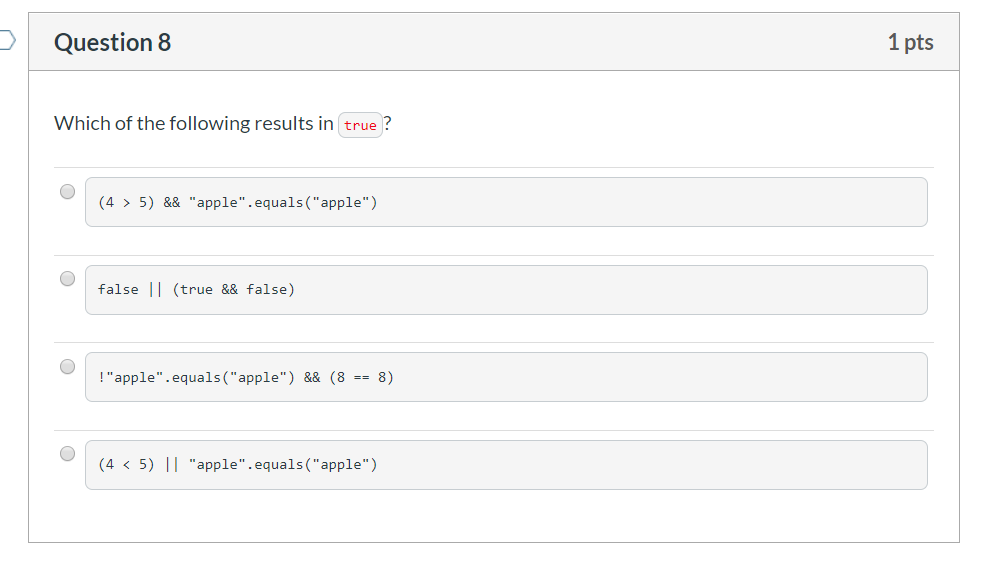Screen dimensions: 995x561
Task: Click the 'Which of the following results in' text
Action: tap(194, 124)
